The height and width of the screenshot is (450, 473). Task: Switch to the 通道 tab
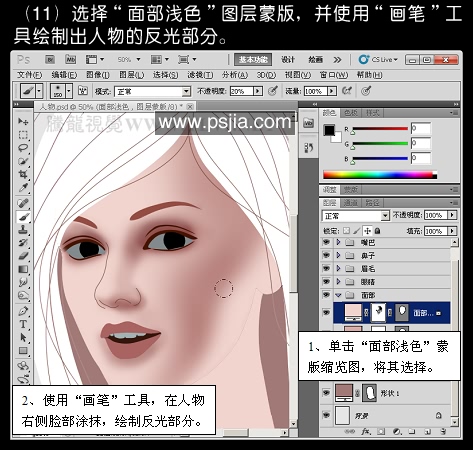350,203
